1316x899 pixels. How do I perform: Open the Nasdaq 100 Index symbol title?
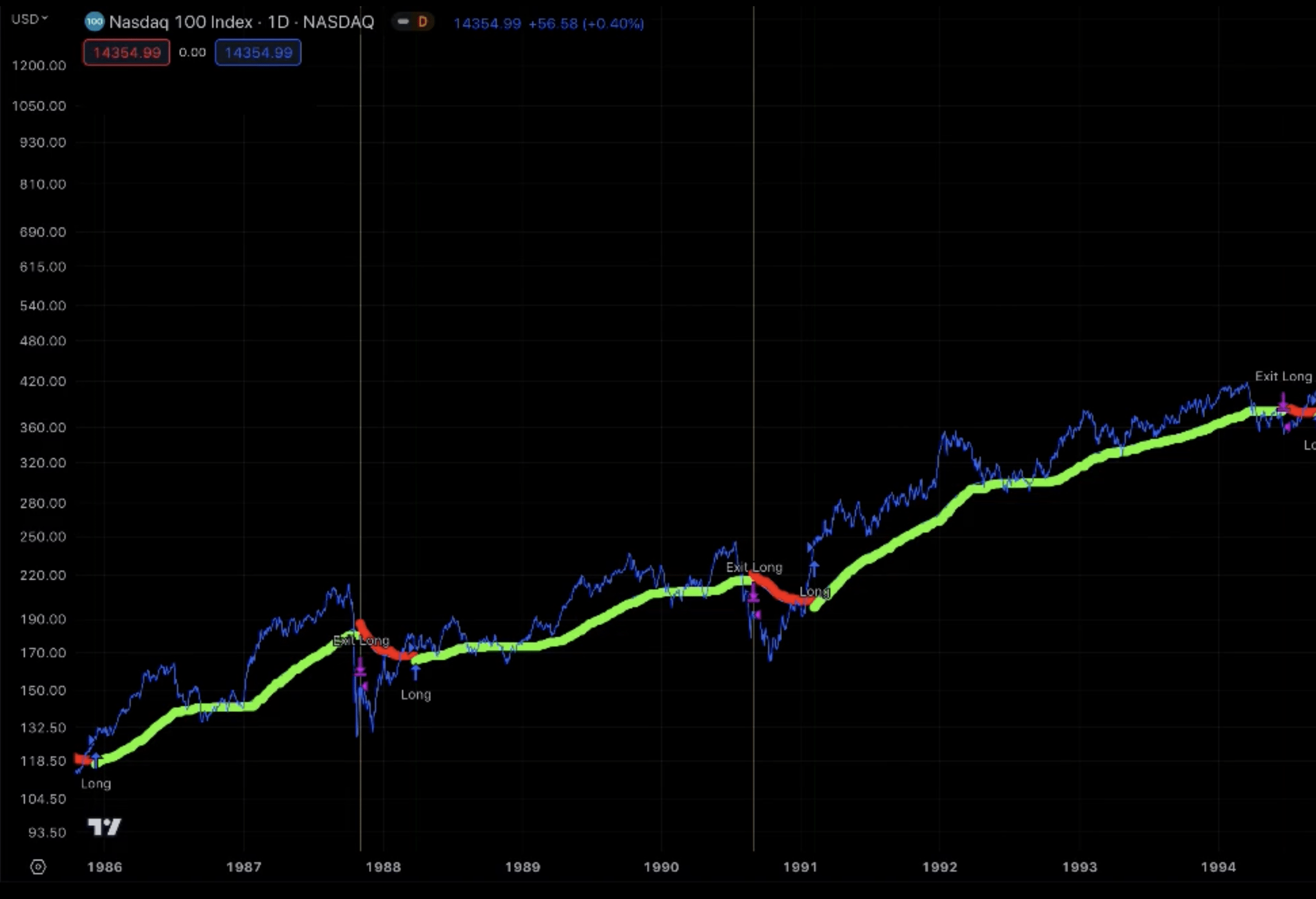click(x=241, y=22)
